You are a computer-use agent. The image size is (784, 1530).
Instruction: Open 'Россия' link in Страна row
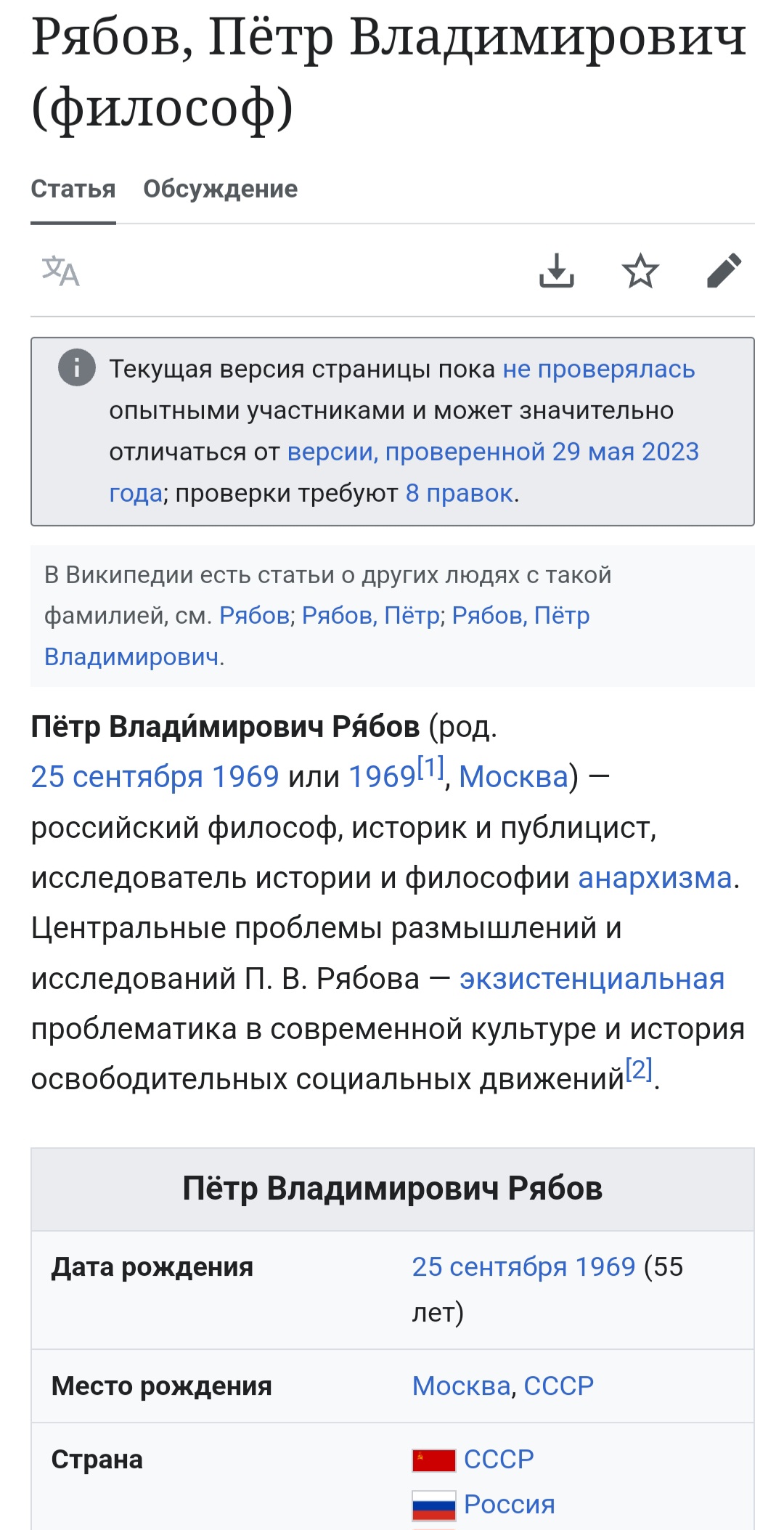tap(510, 1505)
